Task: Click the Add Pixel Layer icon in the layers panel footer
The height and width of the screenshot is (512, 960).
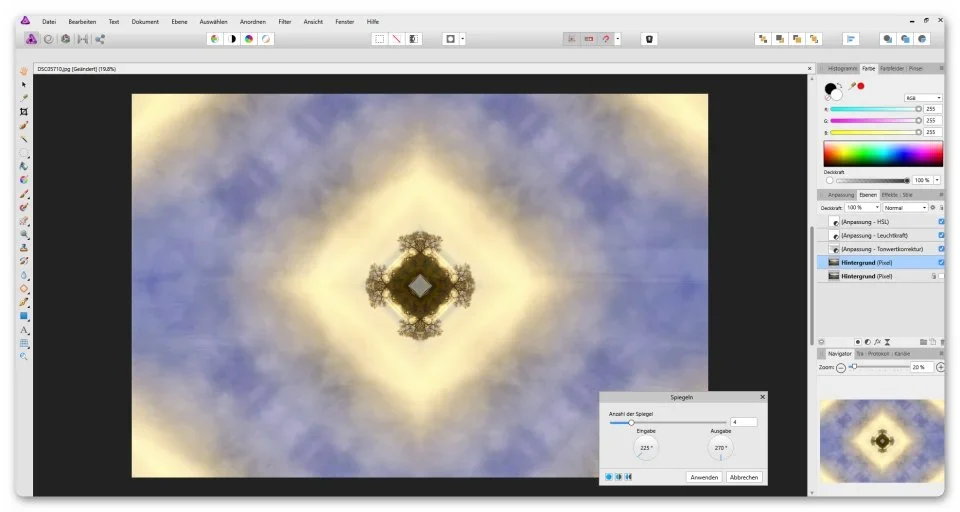Action: (932, 342)
